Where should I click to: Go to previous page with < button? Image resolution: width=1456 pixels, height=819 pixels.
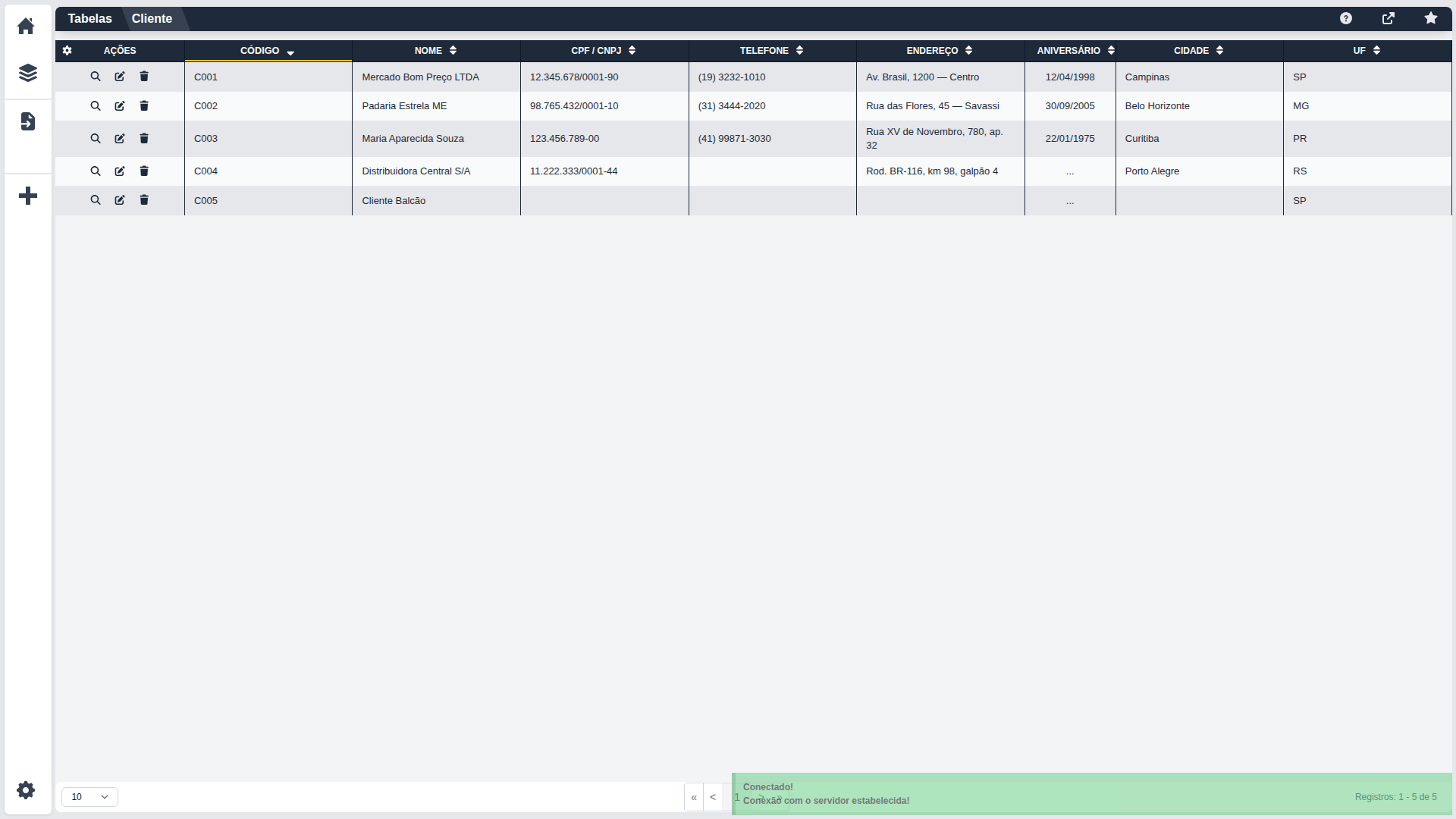pos(713,797)
